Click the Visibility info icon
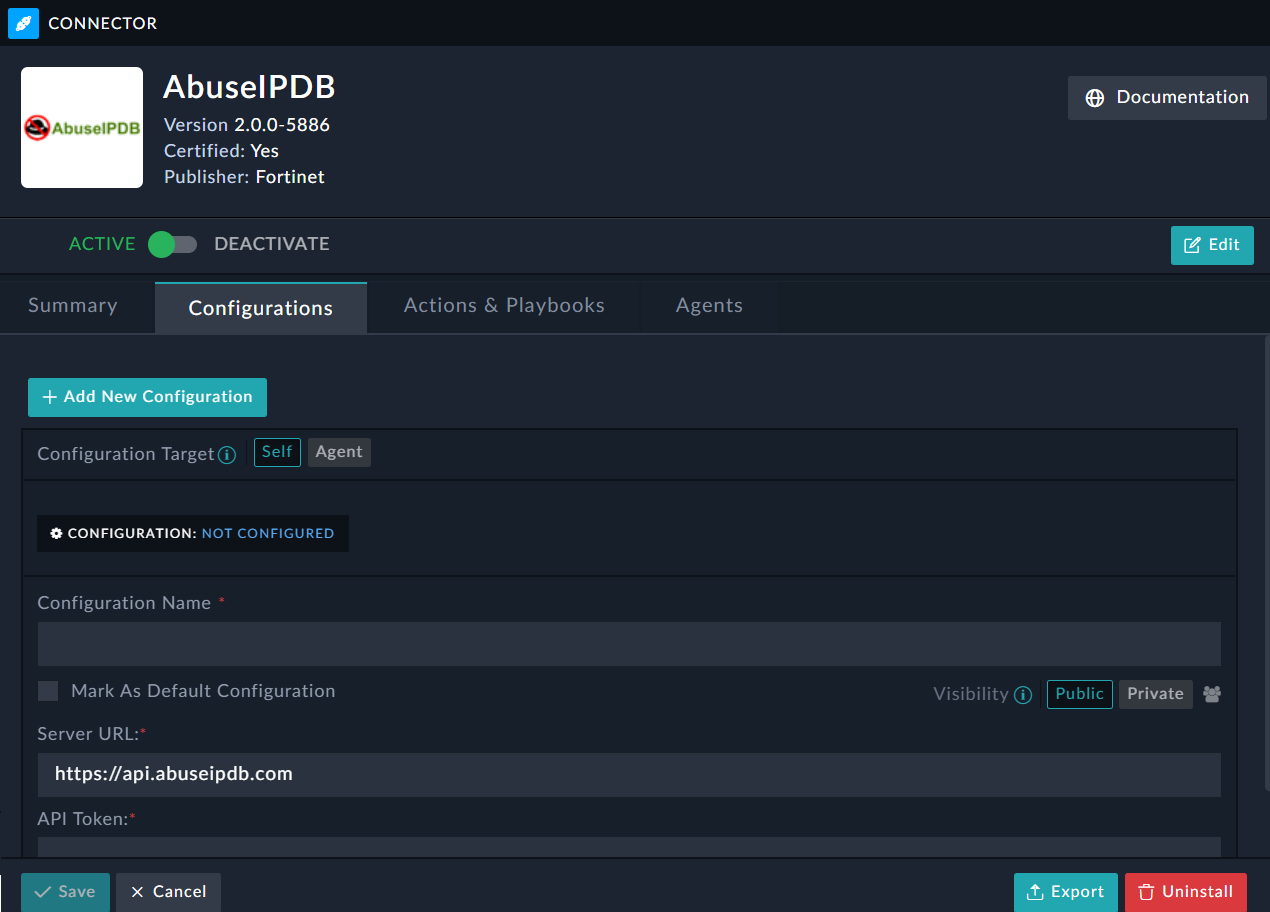This screenshot has height=912, width=1270. [x=1022, y=695]
